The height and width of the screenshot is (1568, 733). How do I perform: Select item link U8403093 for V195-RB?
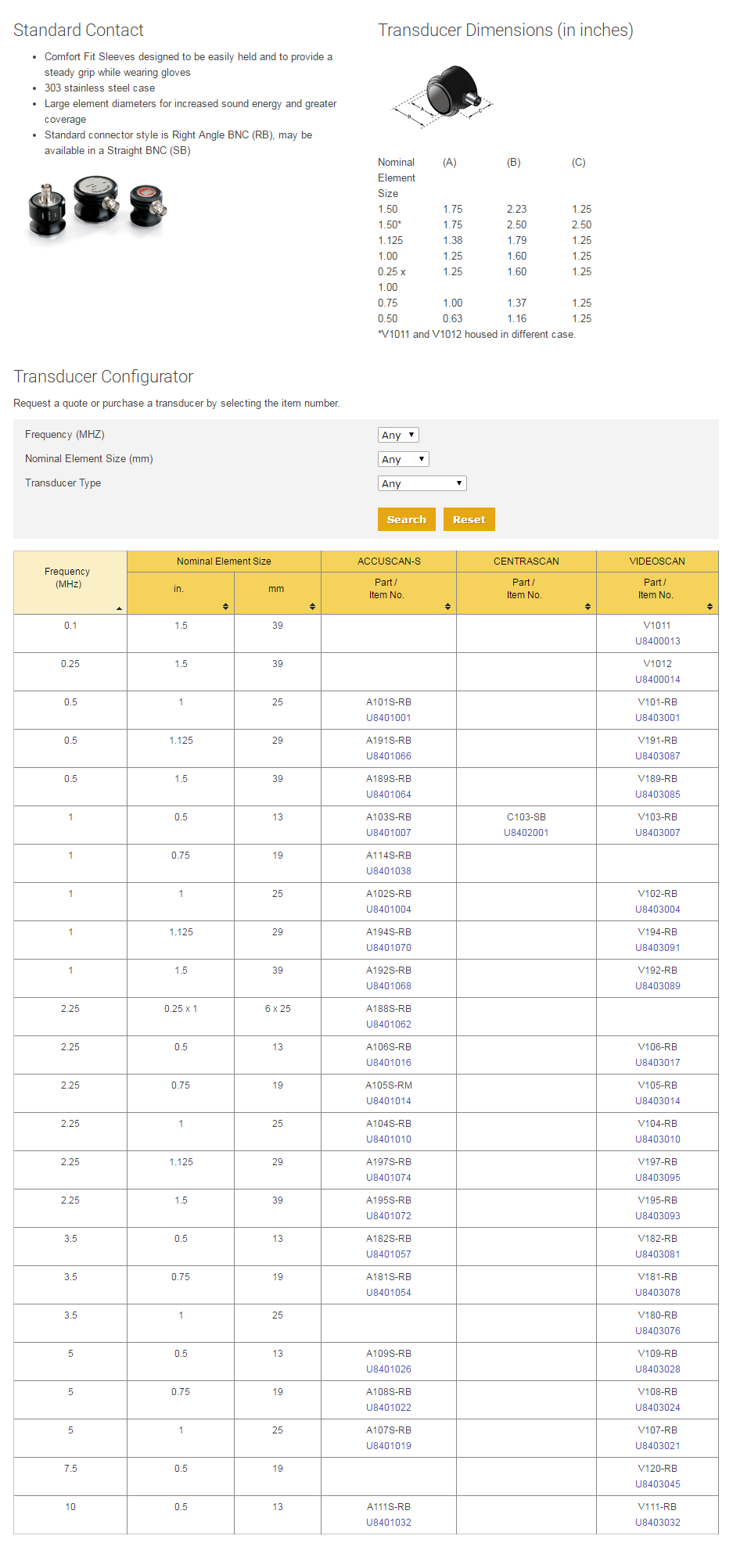(x=657, y=1216)
